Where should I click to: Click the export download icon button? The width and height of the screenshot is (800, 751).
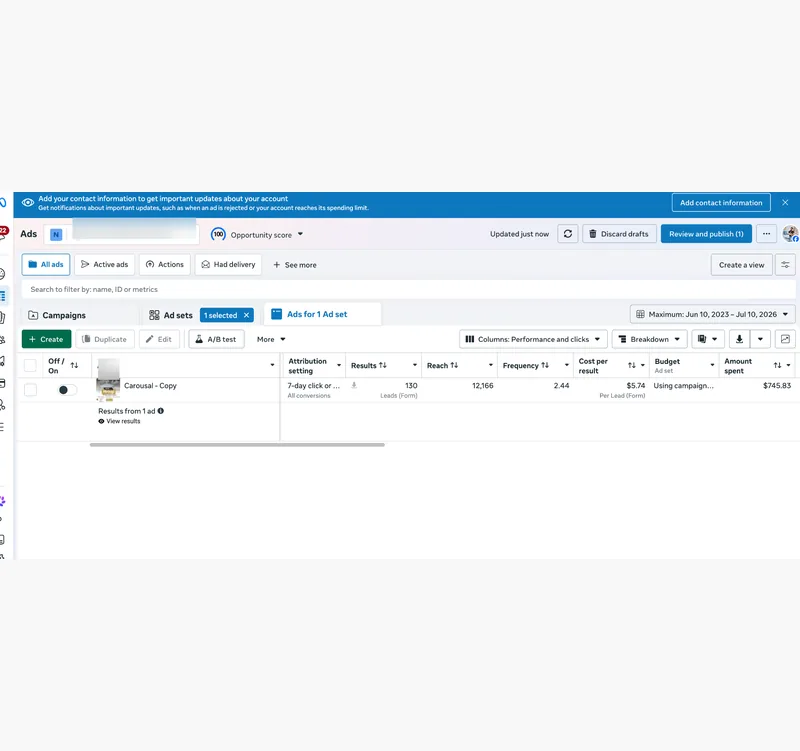[739, 339]
